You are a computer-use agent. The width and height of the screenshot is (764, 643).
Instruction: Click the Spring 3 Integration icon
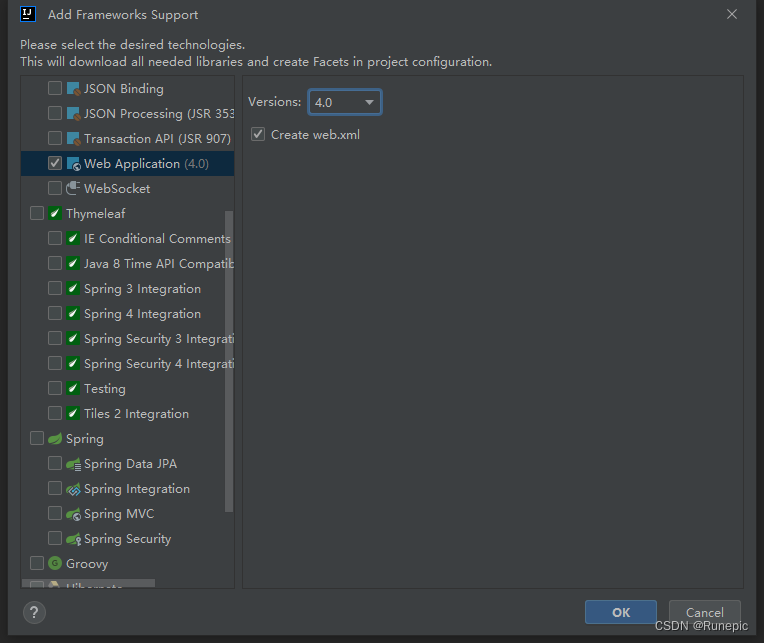(73, 288)
